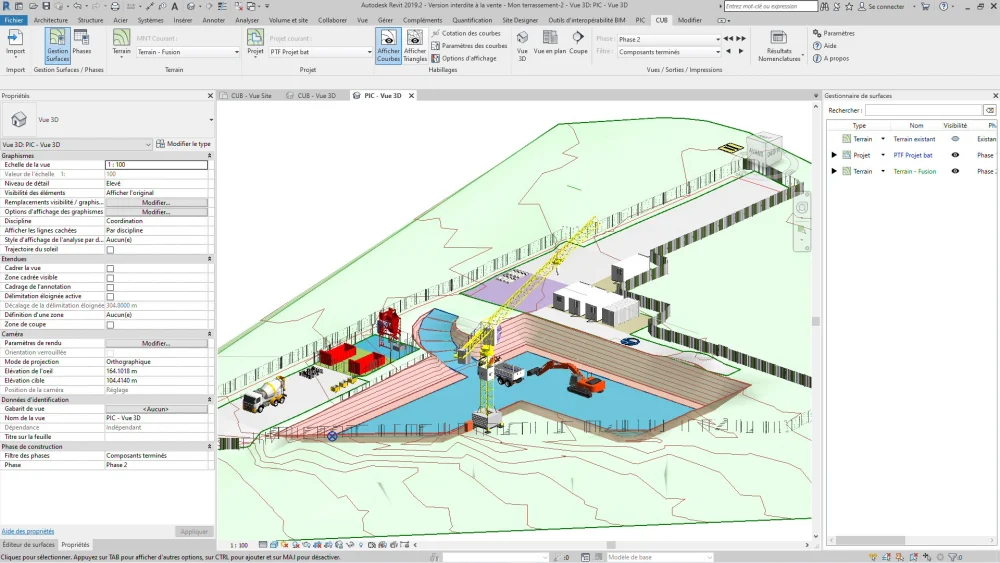Open Options d'affichage
1000x563 pixels.
point(464,58)
